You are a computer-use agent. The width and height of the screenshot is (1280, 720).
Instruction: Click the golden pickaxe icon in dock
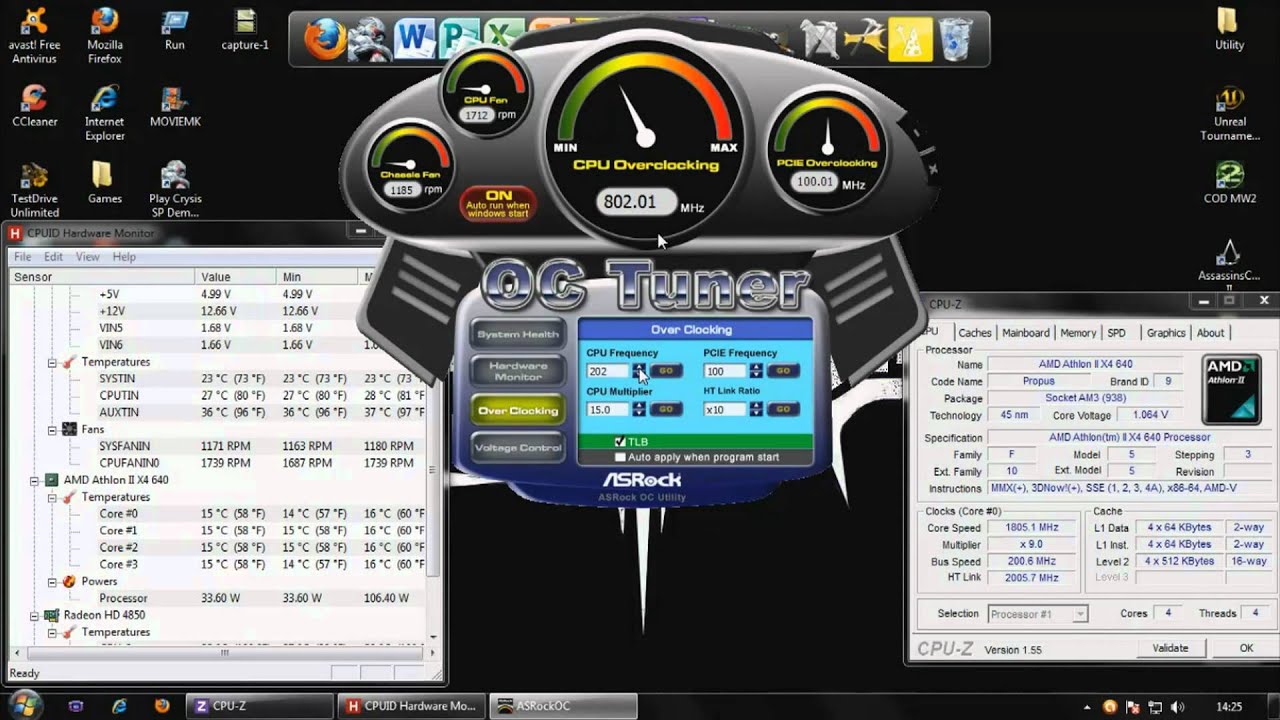click(865, 39)
